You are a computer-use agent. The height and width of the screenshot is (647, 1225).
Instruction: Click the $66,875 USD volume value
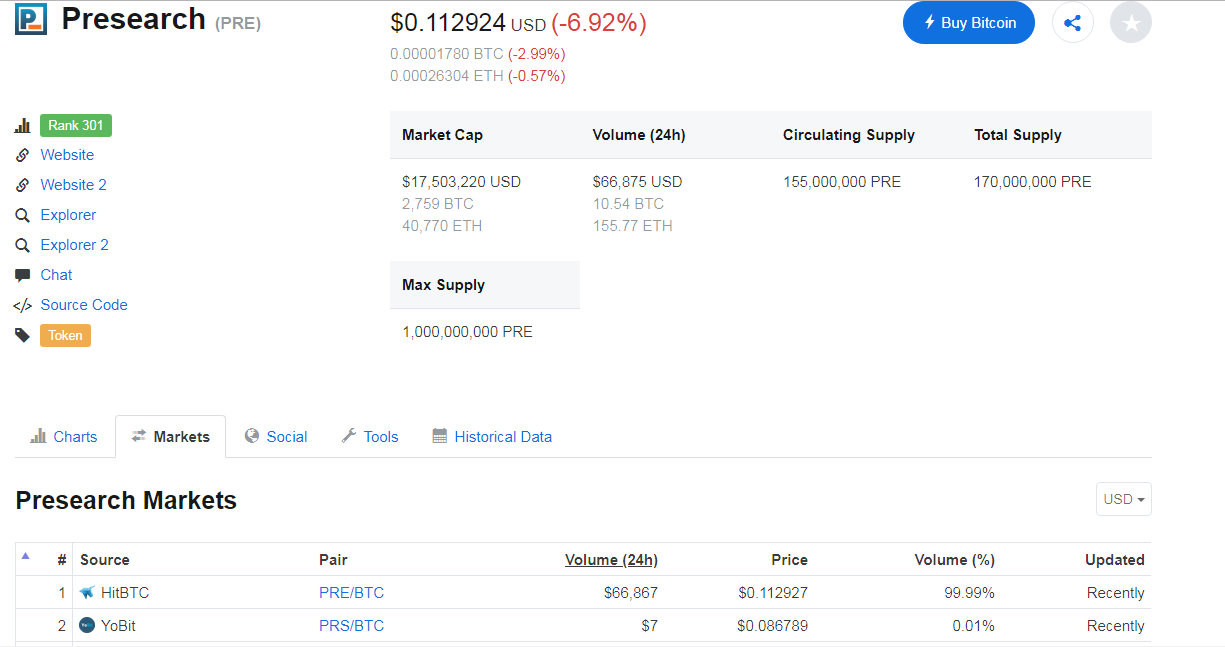(x=637, y=182)
